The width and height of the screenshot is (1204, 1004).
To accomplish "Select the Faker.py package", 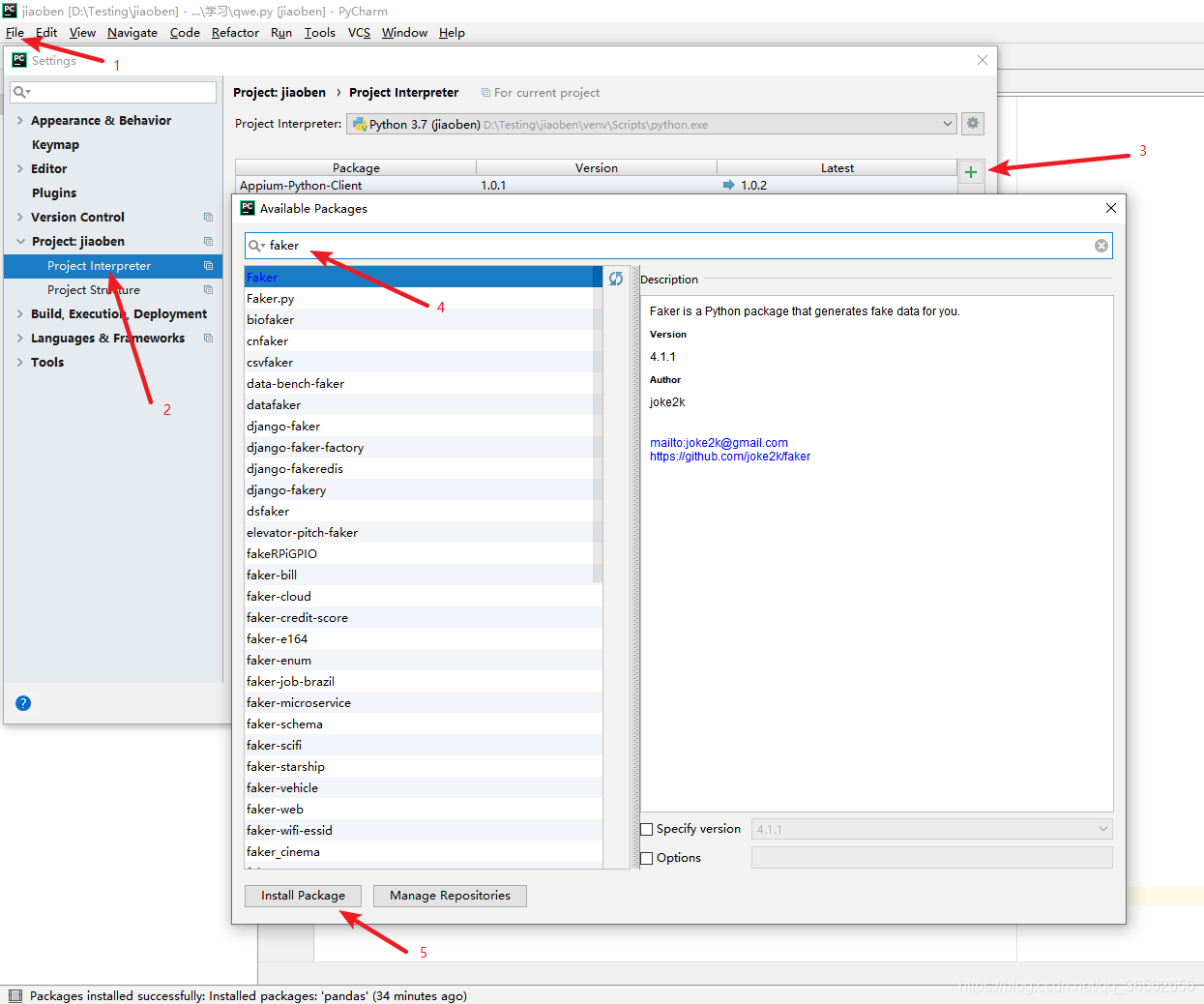I will pos(424,299).
